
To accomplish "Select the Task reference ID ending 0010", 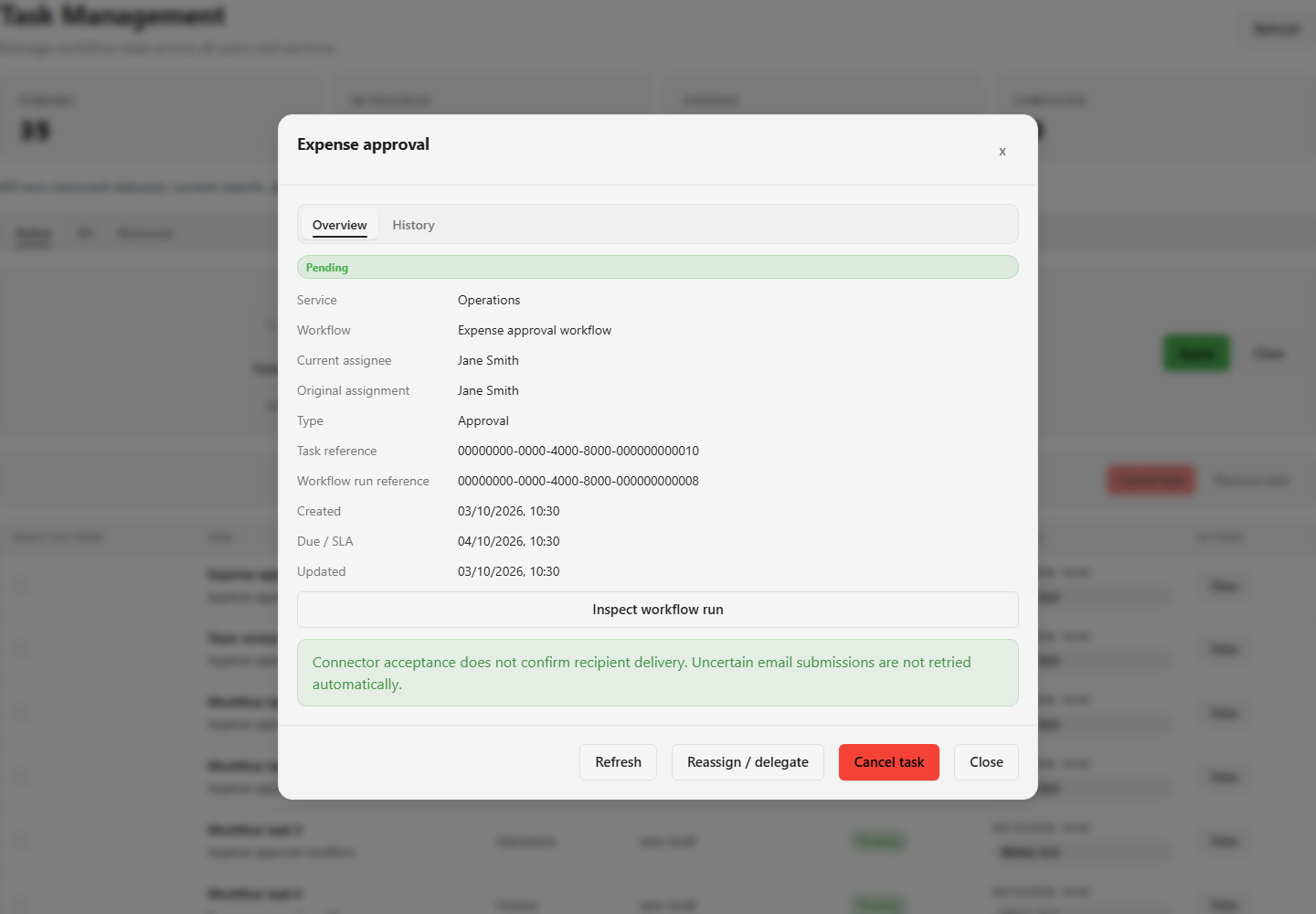I will tap(578, 451).
